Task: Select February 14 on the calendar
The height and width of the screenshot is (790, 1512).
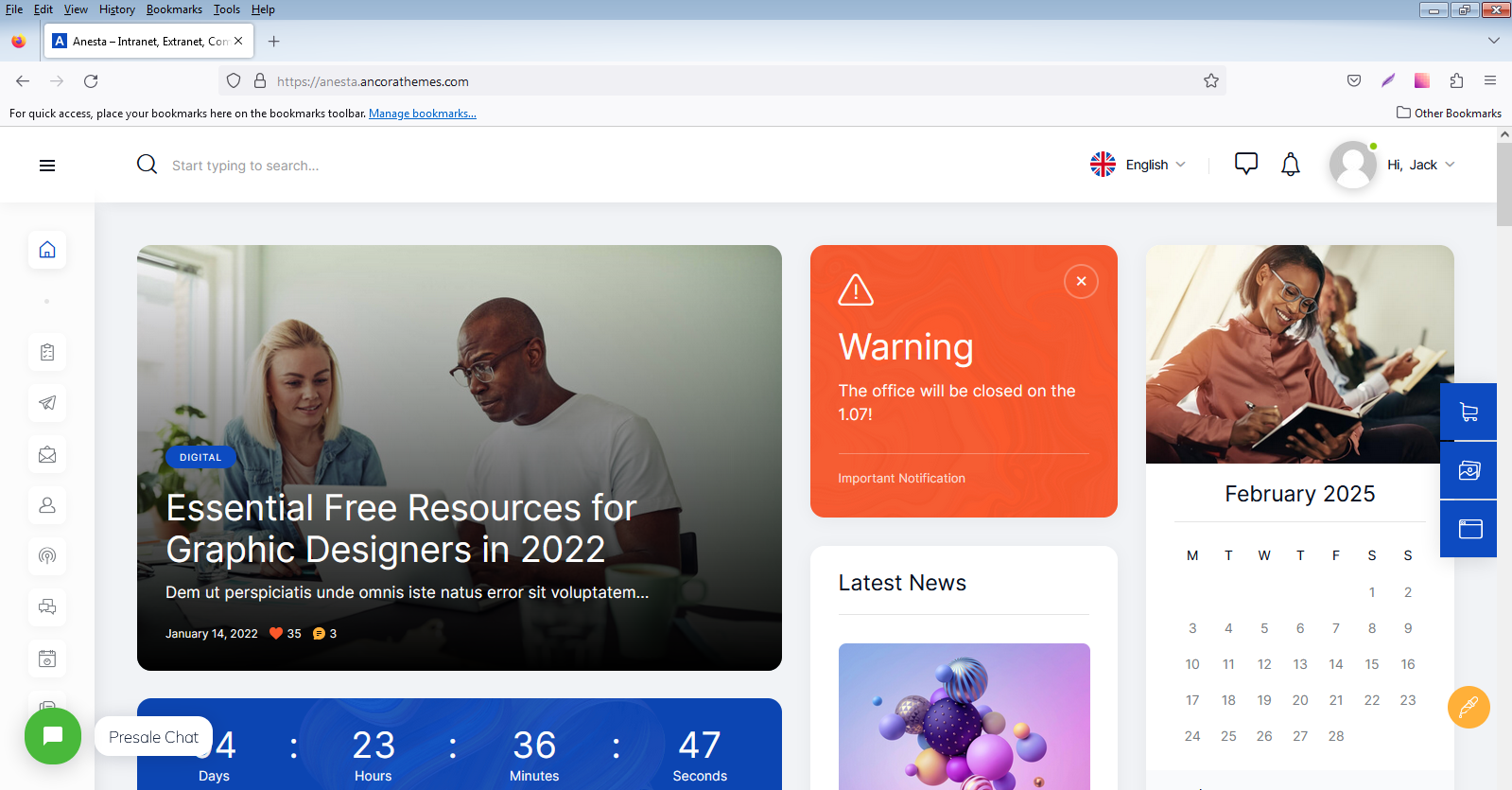Action: click(x=1336, y=664)
